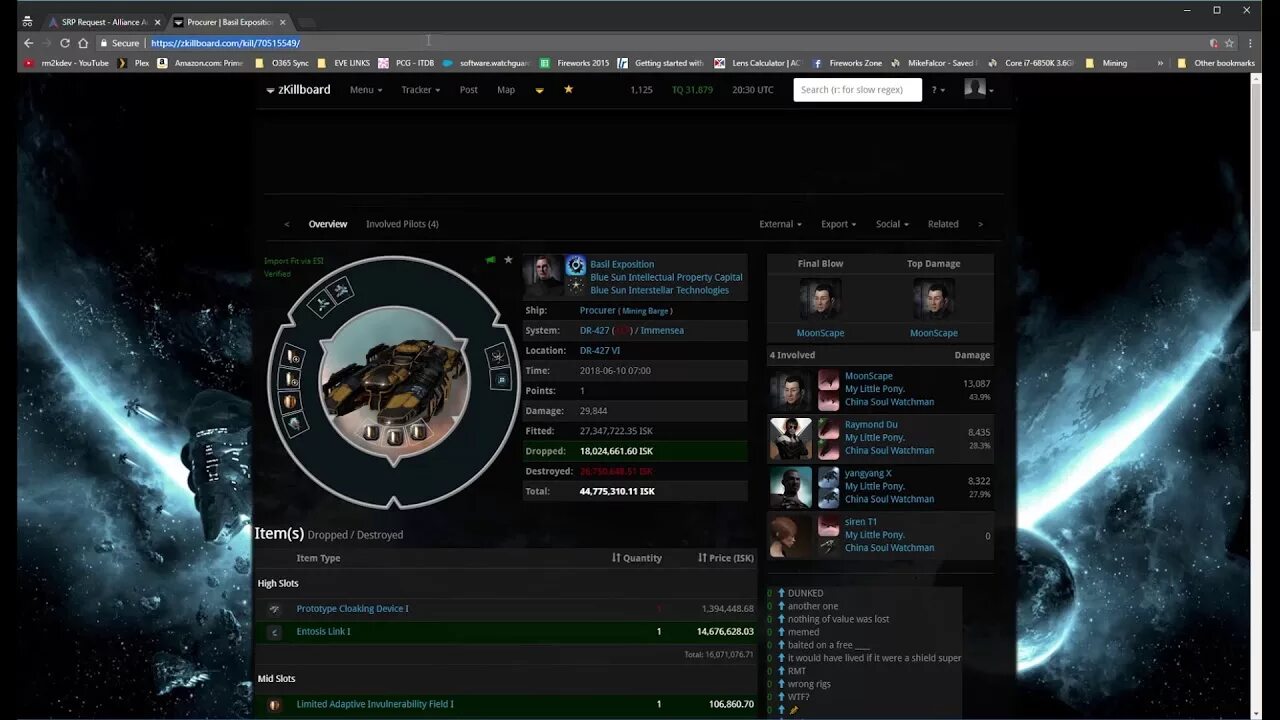Open the Mining Barge group link
Image resolution: width=1280 pixels, height=720 pixels.
646,312
